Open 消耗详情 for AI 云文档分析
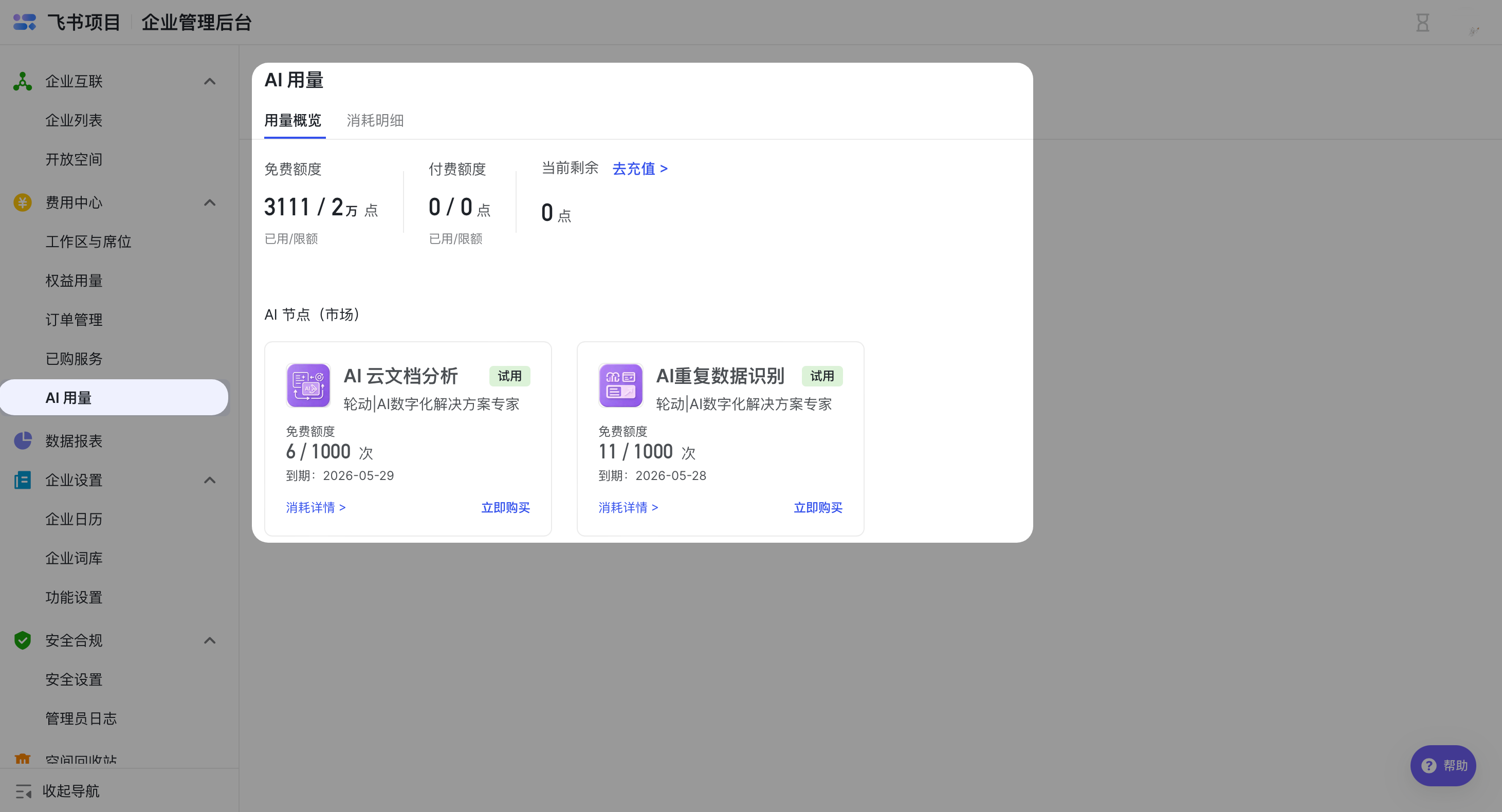Image resolution: width=1502 pixels, height=812 pixels. click(316, 508)
